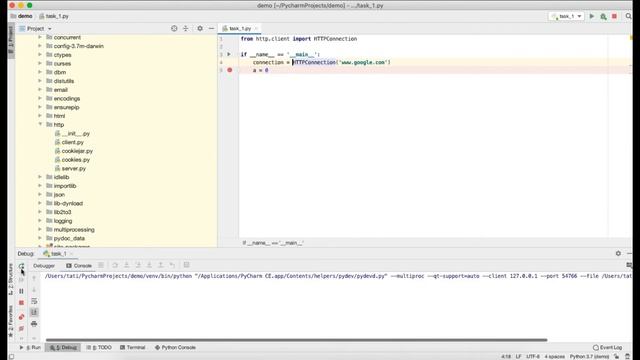Screen dimensions: 640x360
Task: Click Step Into in the debug toolbar
Action: (127, 265)
